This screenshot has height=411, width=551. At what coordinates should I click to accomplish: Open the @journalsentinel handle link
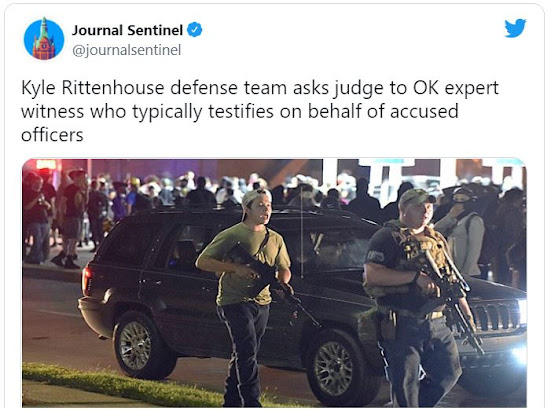click(127, 50)
